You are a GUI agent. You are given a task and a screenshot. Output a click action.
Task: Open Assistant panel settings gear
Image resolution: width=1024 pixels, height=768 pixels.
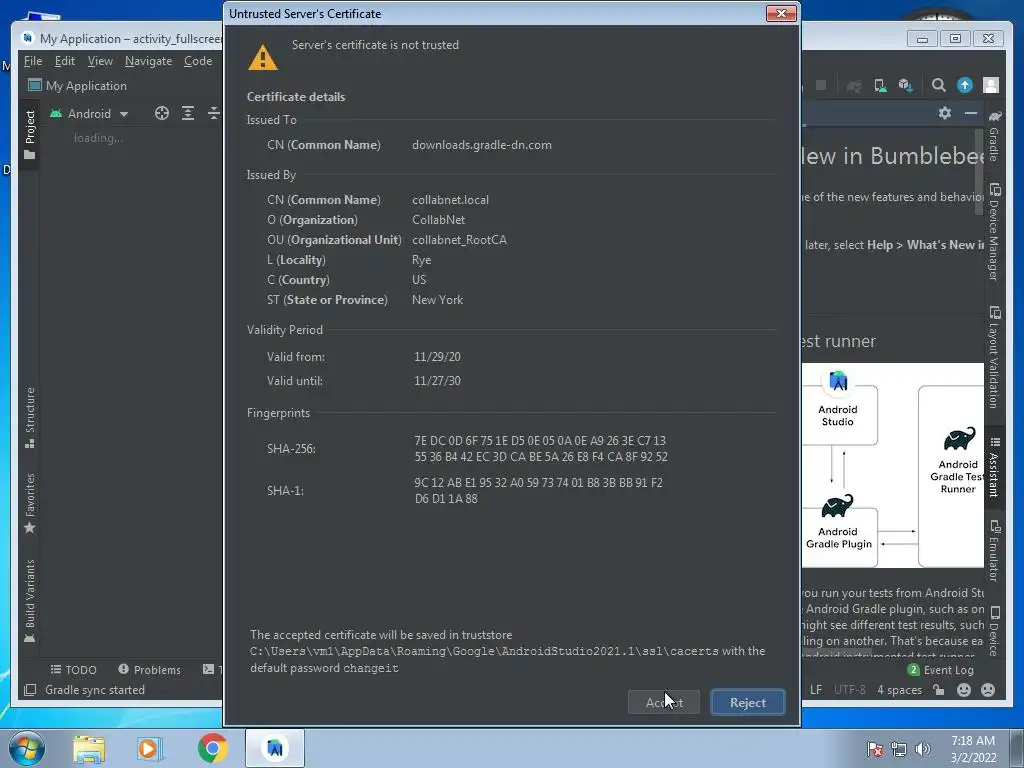click(944, 113)
